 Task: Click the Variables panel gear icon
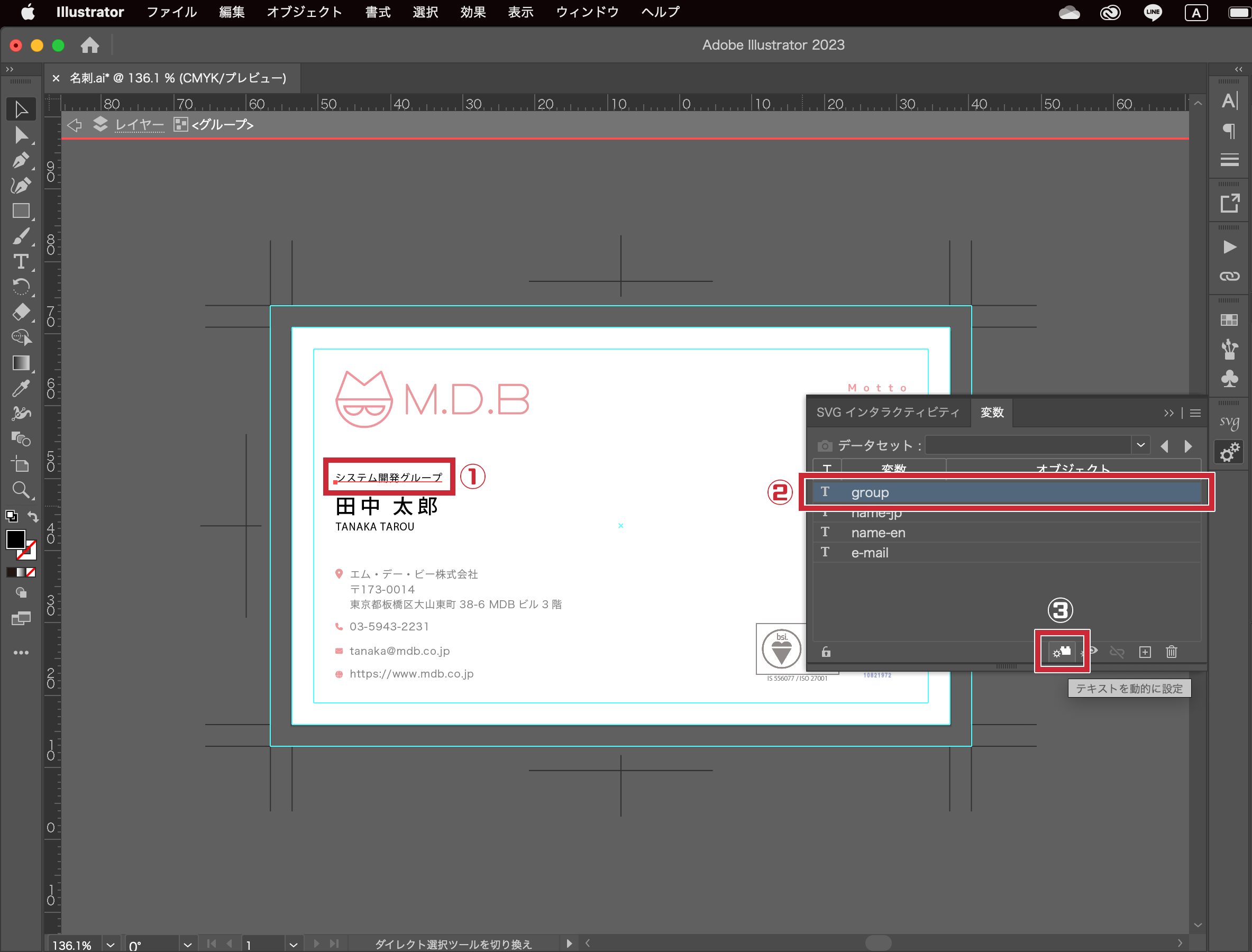[x=1229, y=452]
